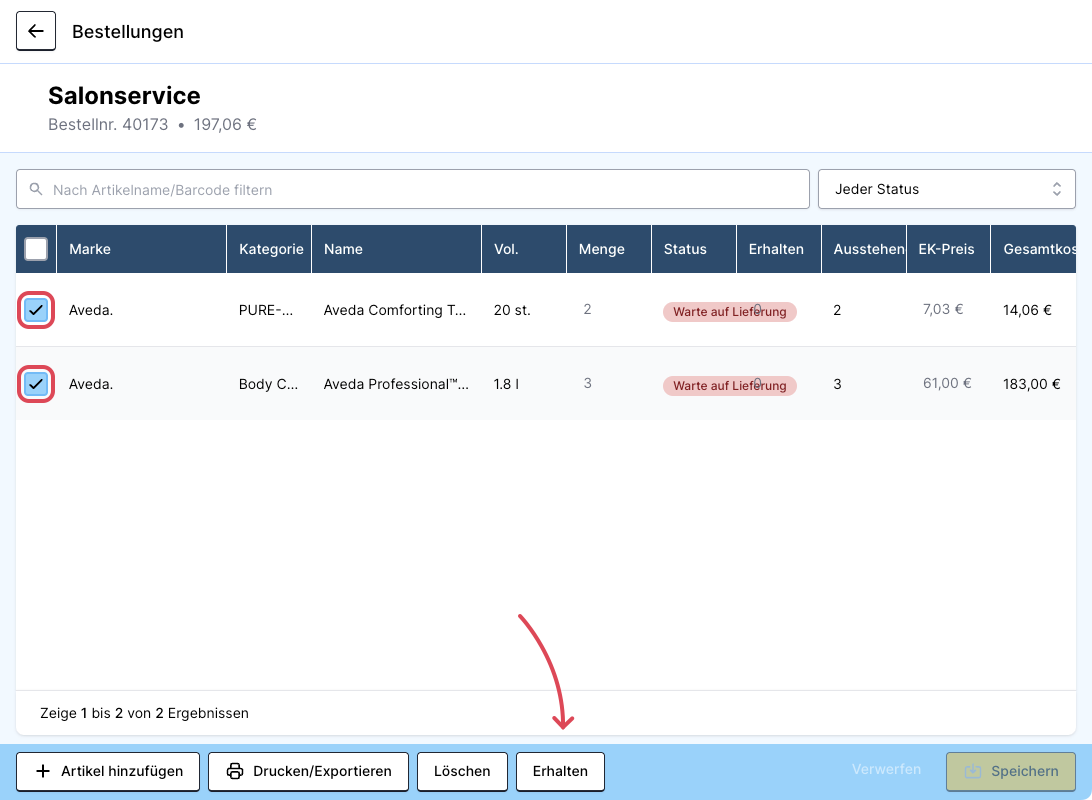Click the status badge in the Aveda Professional row
The height and width of the screenshot is (800, 1092).
pyautogui.click(x=730, y=385)
